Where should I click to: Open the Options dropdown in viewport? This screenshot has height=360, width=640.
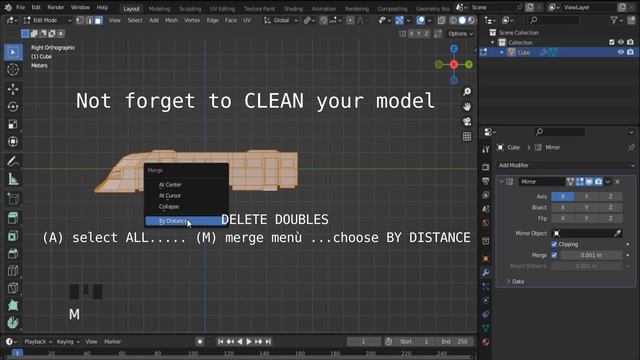click(460, 34)
